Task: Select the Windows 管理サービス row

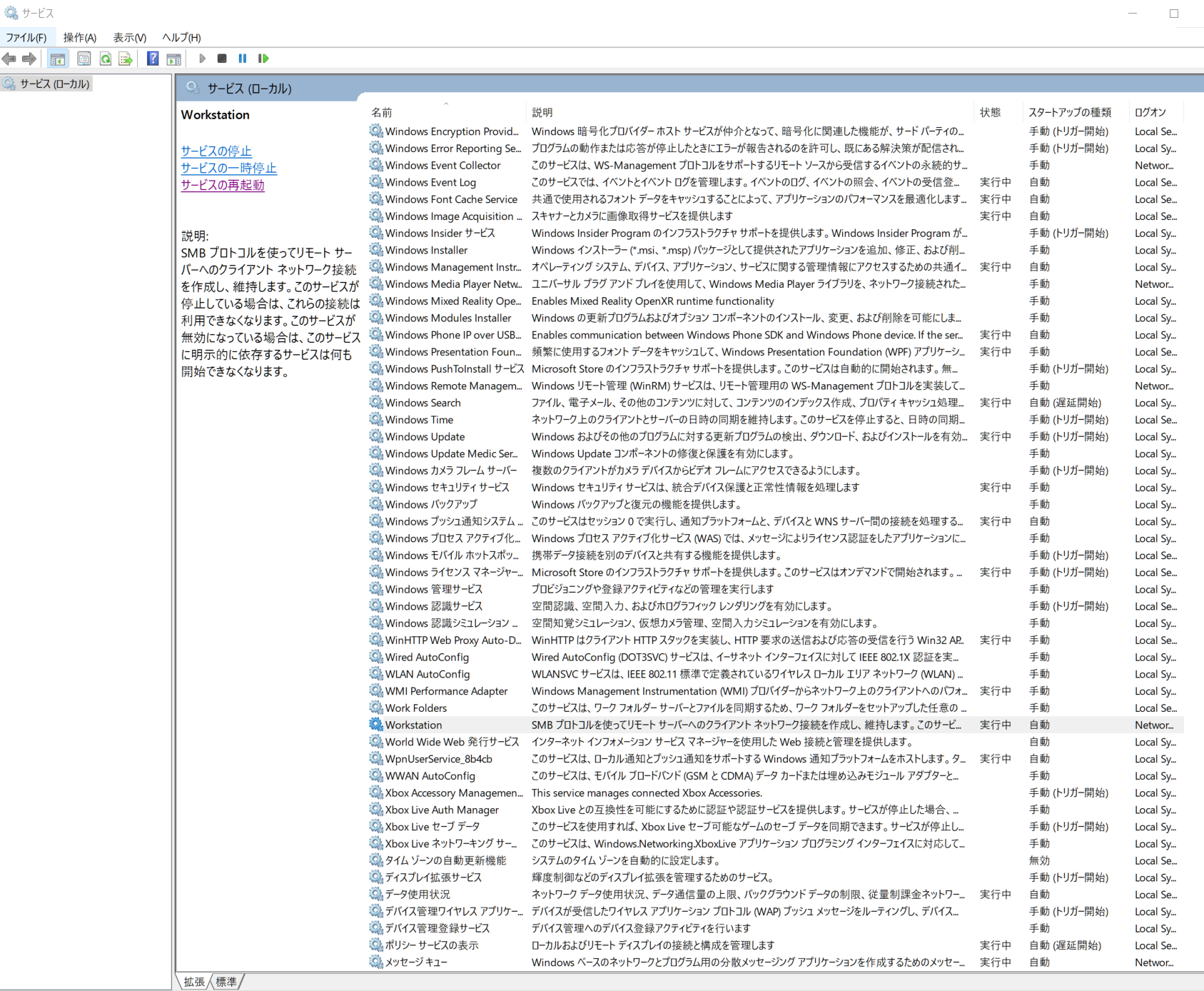Action: (775, 589)
